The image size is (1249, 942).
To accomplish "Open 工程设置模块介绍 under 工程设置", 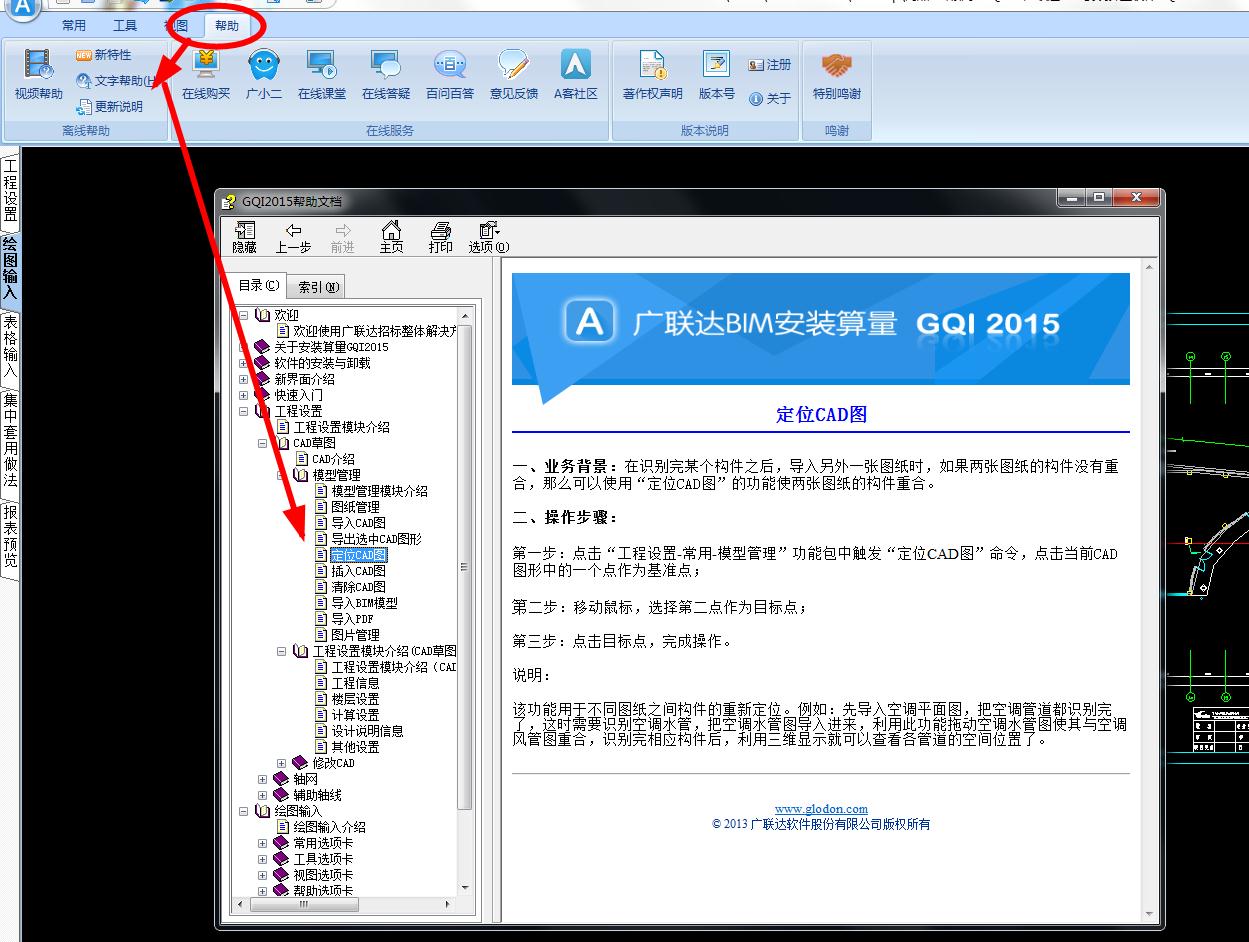I will (x=341, y=427).
